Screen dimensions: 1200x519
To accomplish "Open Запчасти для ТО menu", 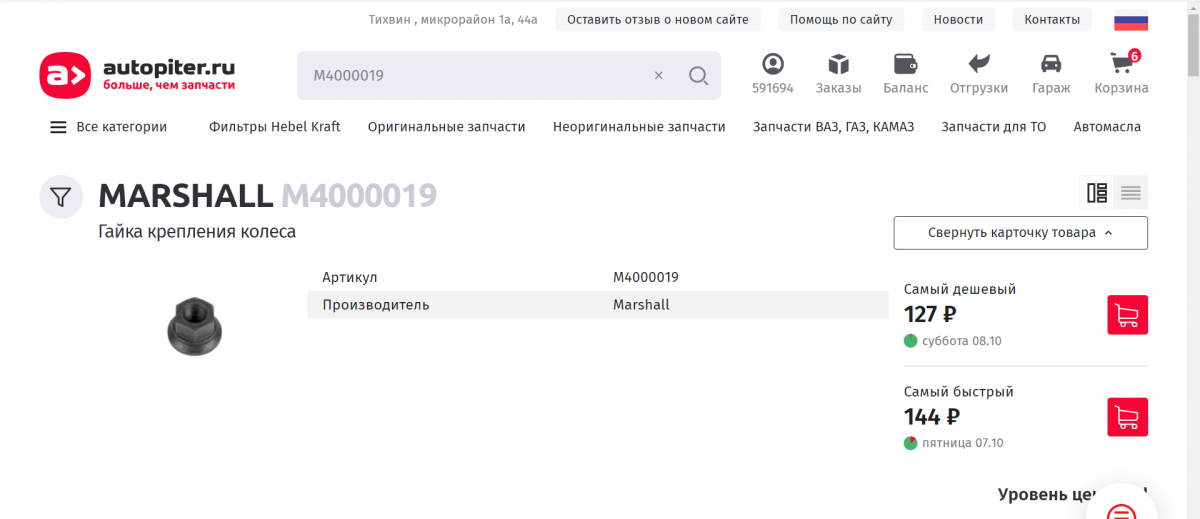I will click(x=993, y=127).
